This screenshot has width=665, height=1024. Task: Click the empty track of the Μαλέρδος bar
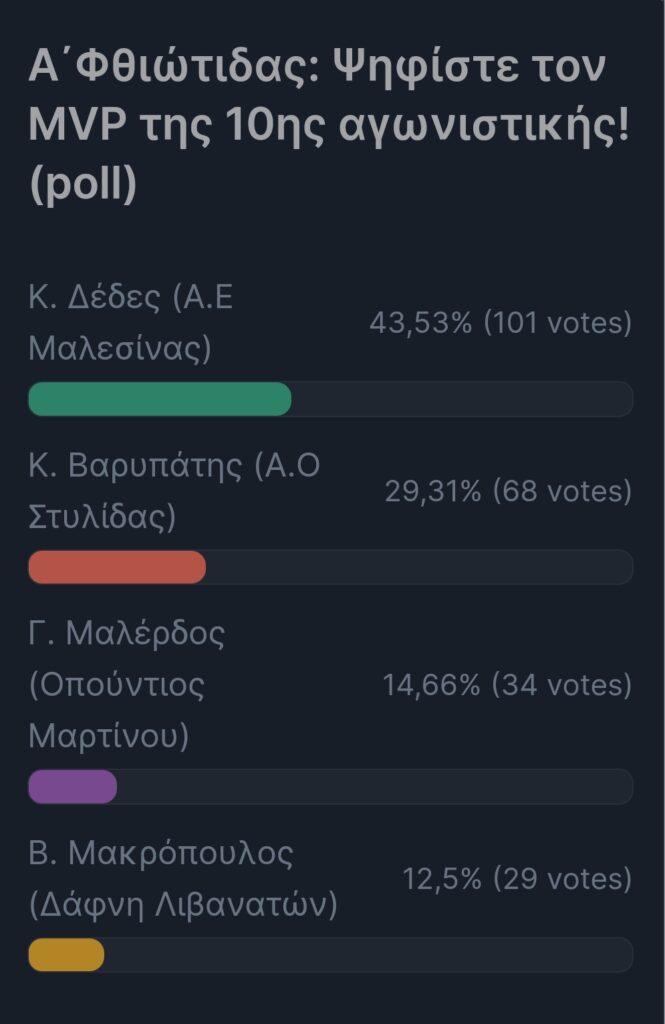(x=376, y=787)
